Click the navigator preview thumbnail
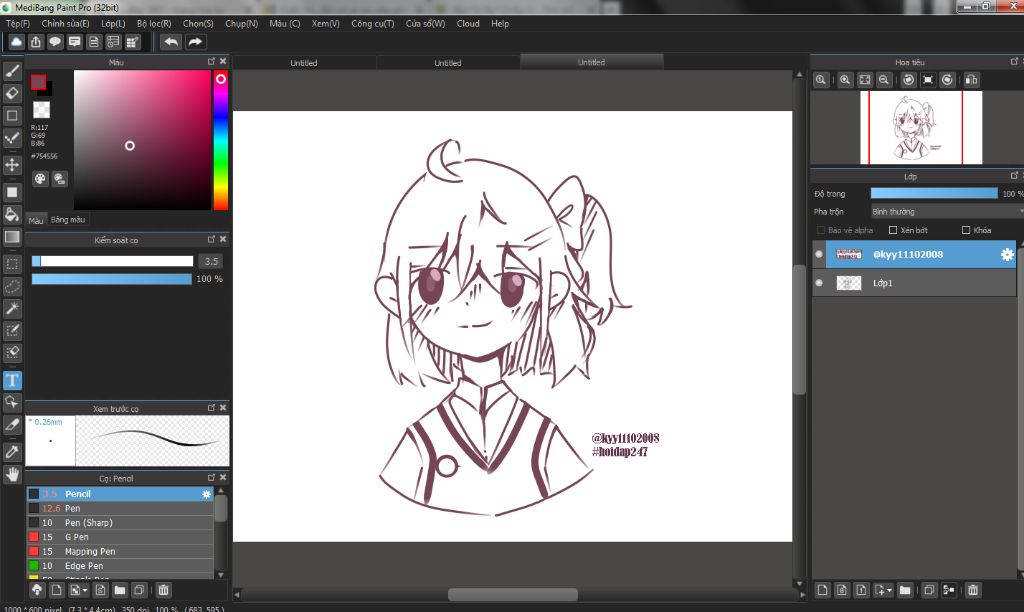1024x612 pixels. click(x=921, y=127)
